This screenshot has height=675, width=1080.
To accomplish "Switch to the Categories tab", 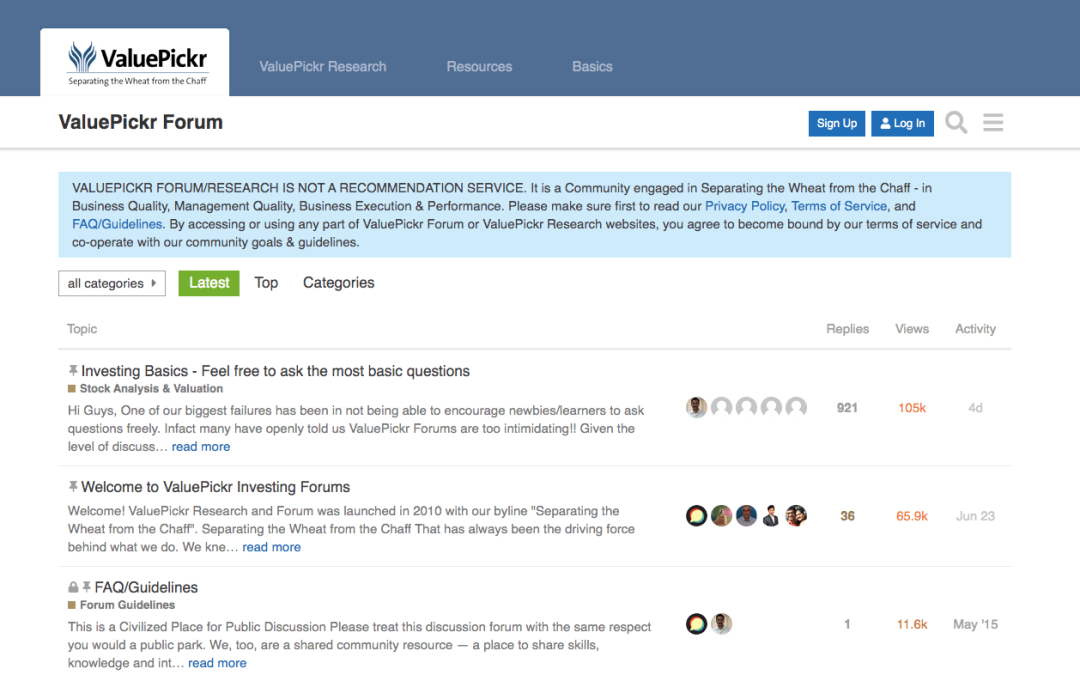I will click(338, 283).
